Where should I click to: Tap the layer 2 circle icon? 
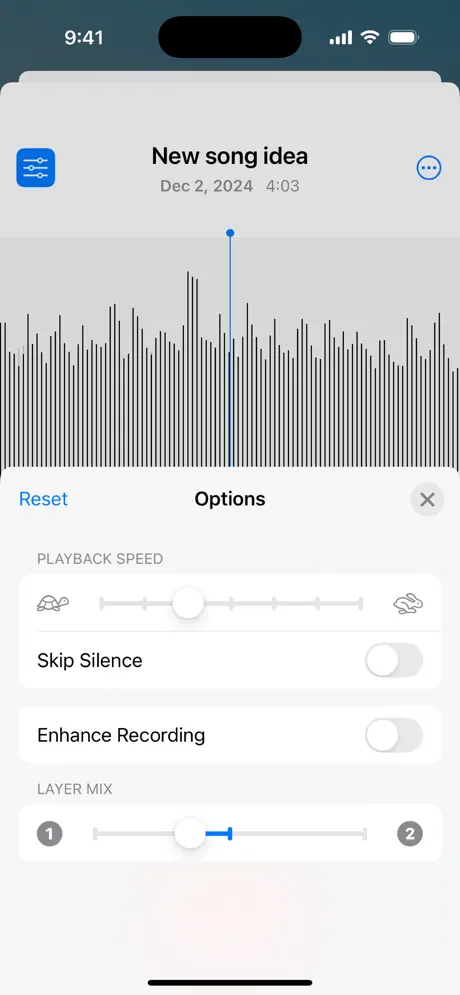coord(410,833)
